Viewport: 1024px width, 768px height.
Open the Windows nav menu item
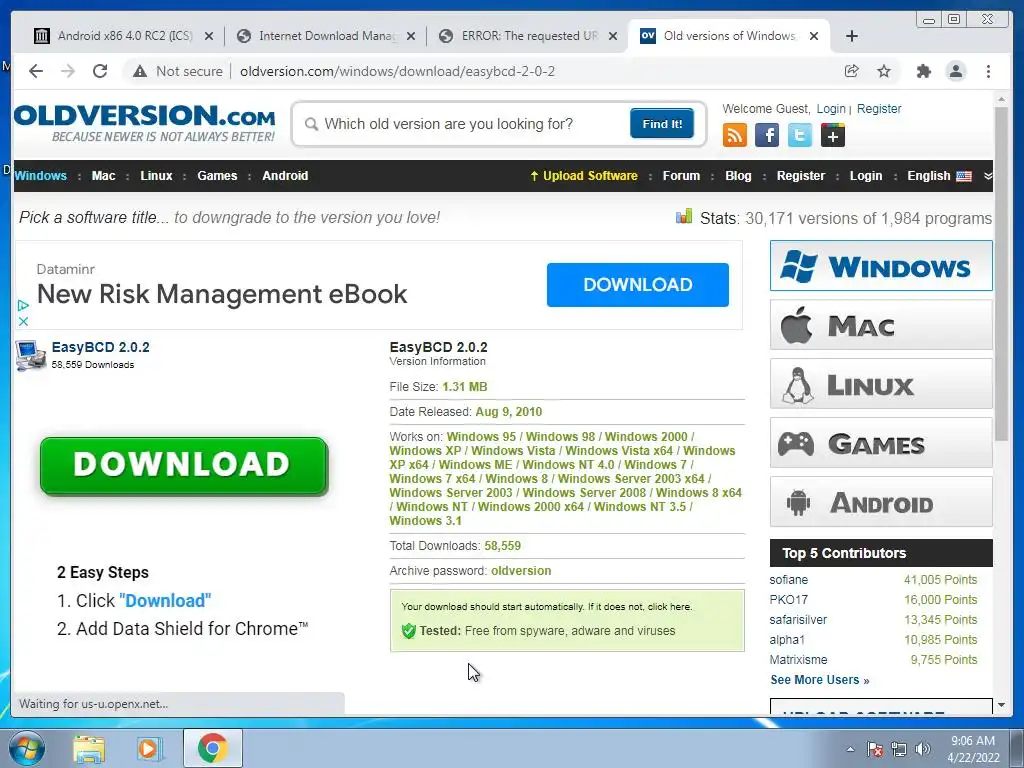point(40,176)
